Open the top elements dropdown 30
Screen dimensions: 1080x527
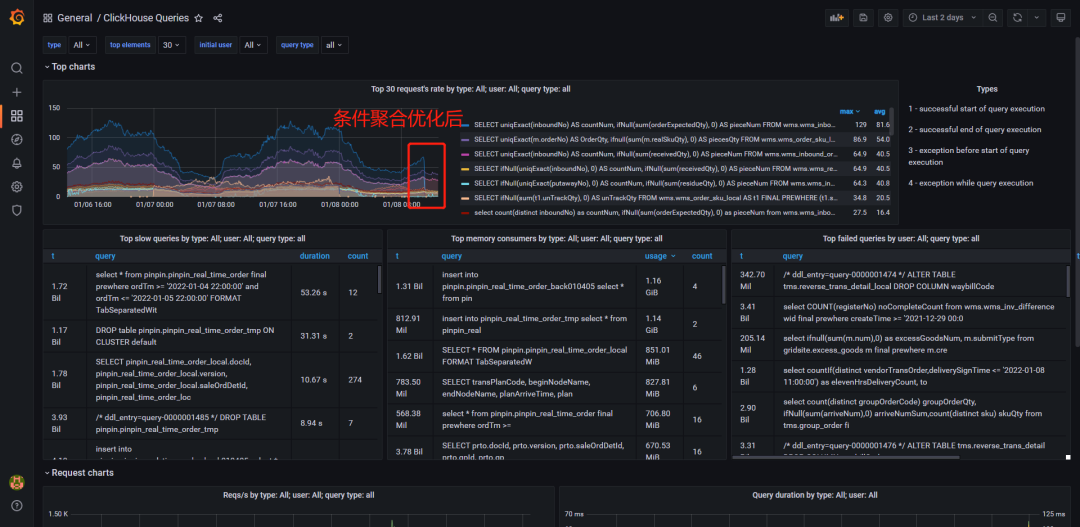point(171,45)
